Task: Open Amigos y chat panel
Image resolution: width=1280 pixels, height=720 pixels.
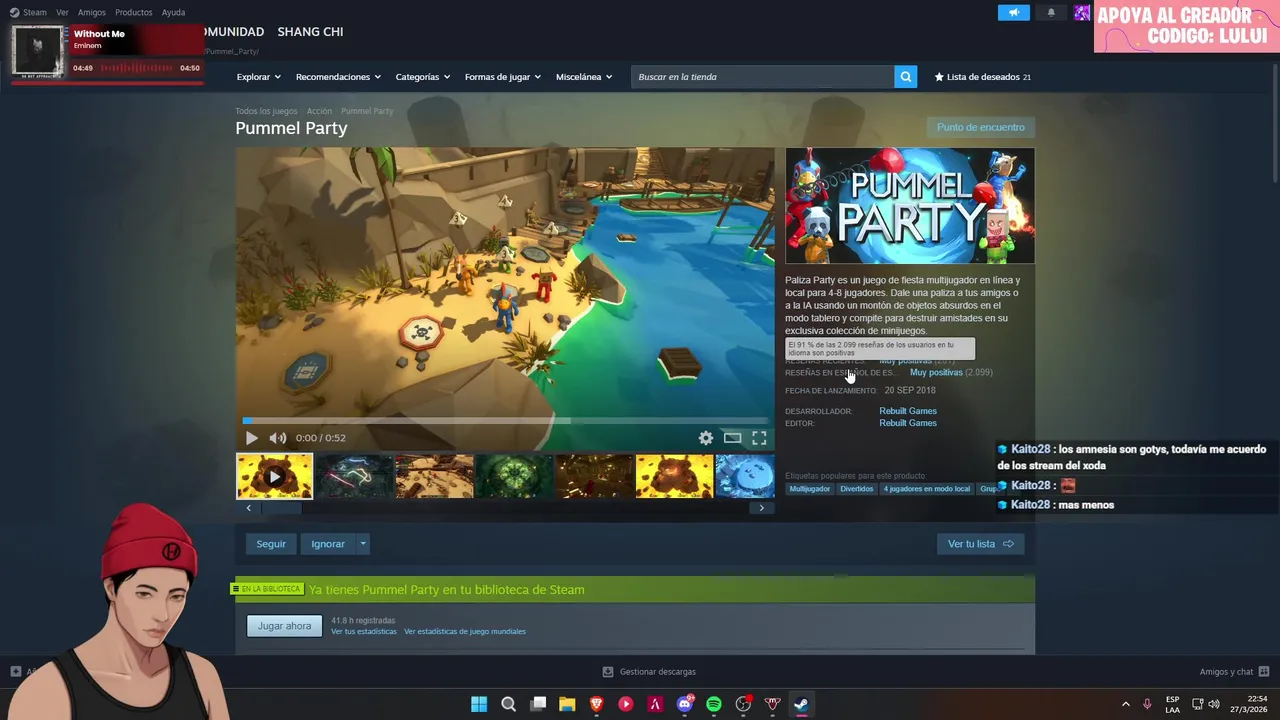Action: pos(1234,672)
